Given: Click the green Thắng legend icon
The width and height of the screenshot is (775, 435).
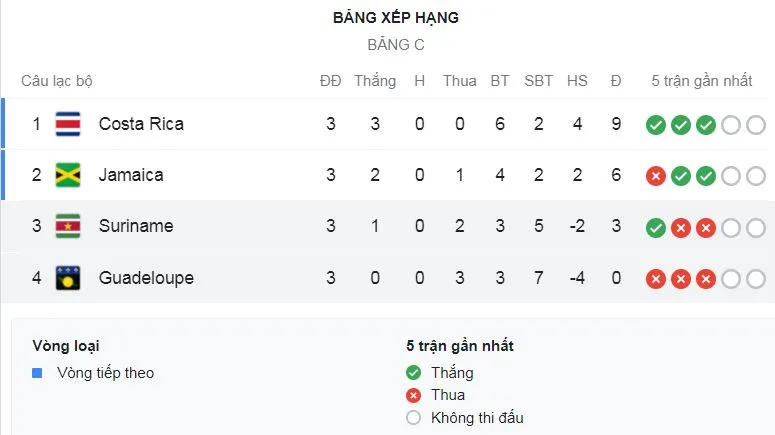Looking at the screenshot, I should [x=414, y=373].
